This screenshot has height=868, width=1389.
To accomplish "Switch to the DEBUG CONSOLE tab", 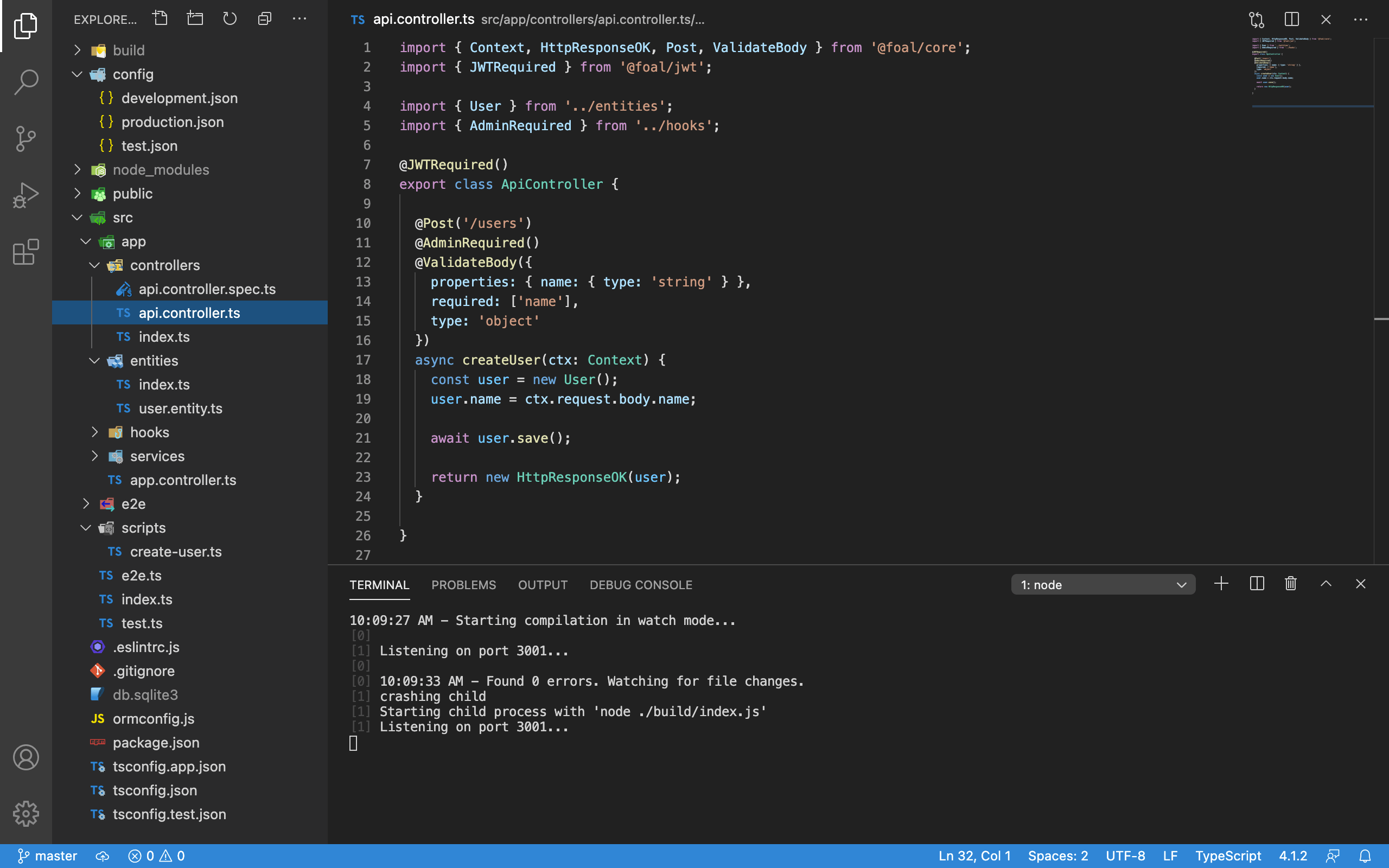I will [x=641, y=585].
